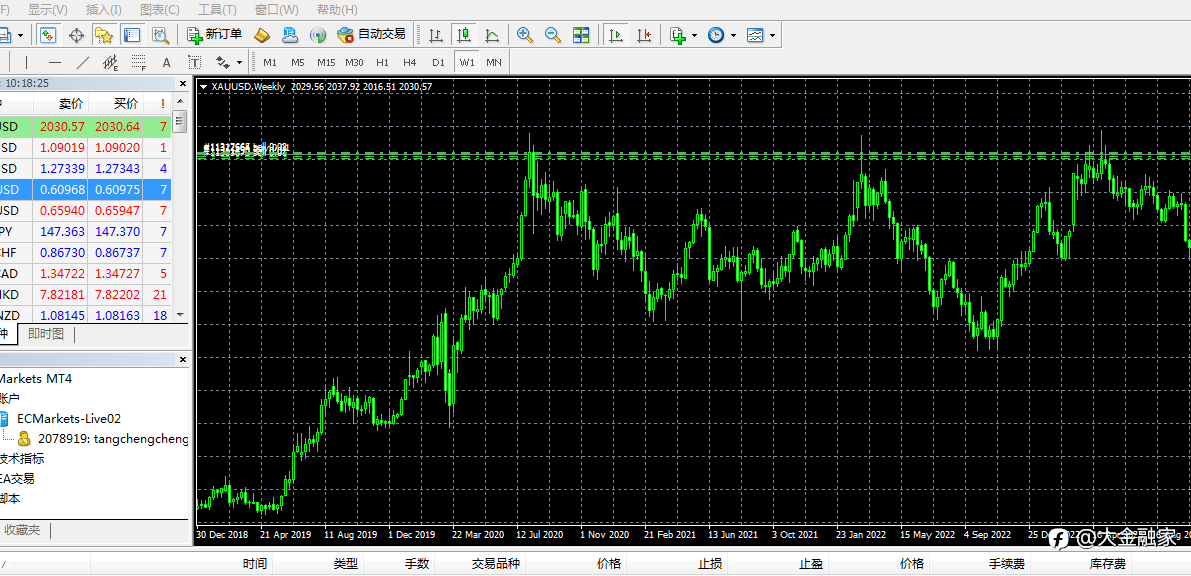1191x576 pixels.
Task: Select the trendline drawing tool
Action: pos(83,62)
